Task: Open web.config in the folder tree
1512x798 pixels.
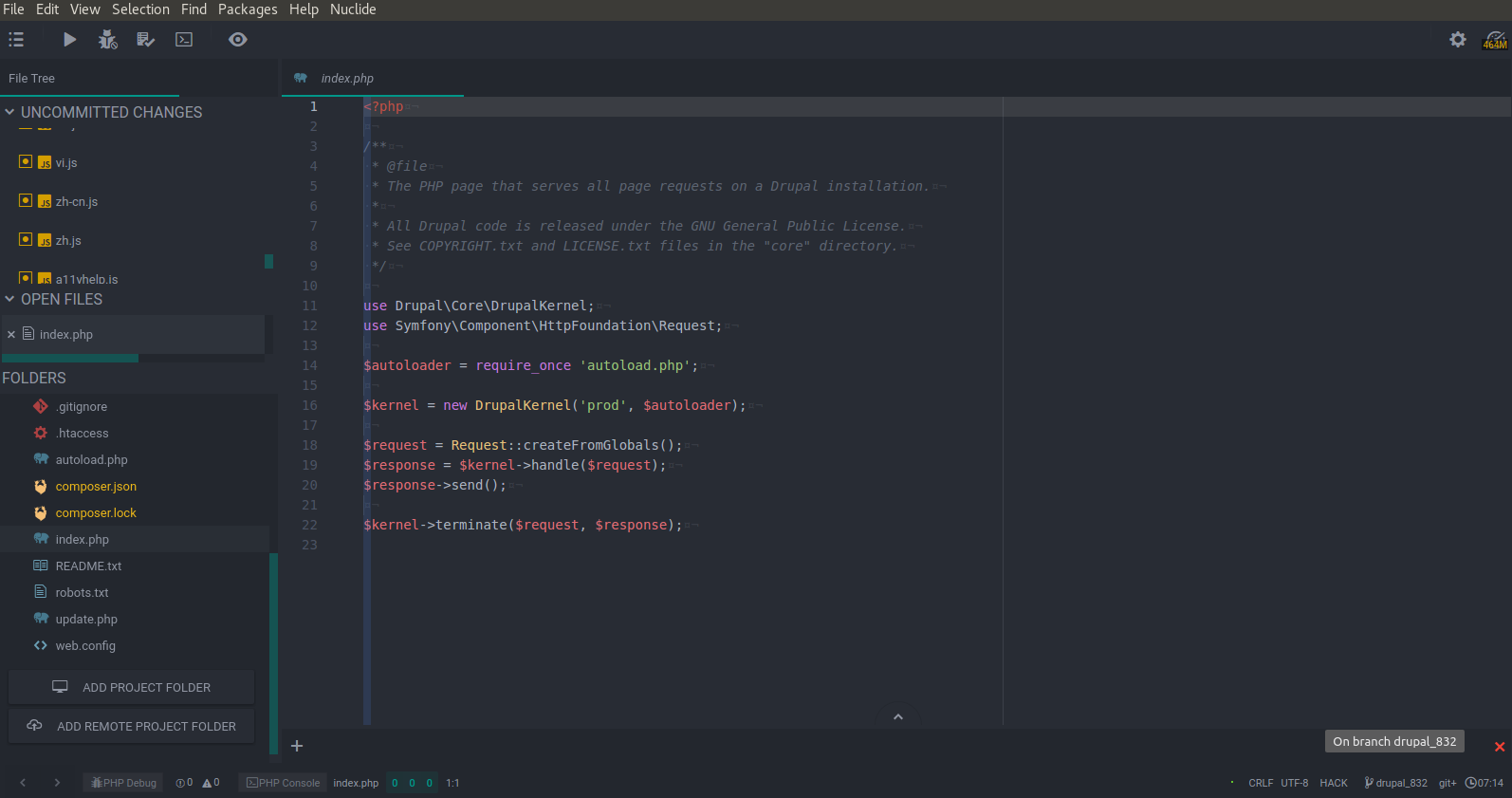Action: click(85, 646)
